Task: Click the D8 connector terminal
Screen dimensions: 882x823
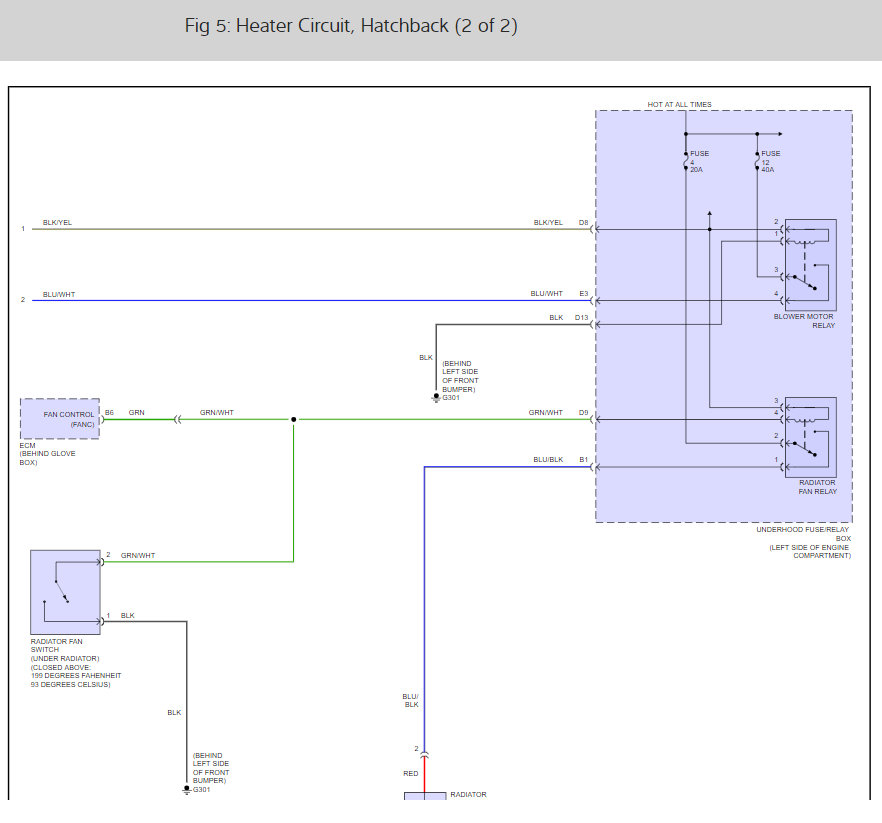Action: [x=593, y=229]
